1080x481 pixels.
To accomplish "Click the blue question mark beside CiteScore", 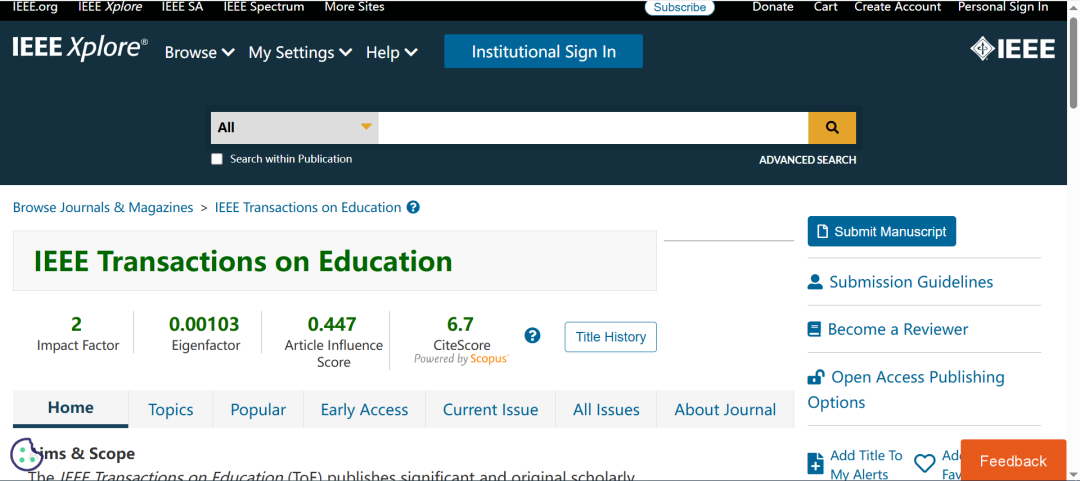I will coord(532,336).
